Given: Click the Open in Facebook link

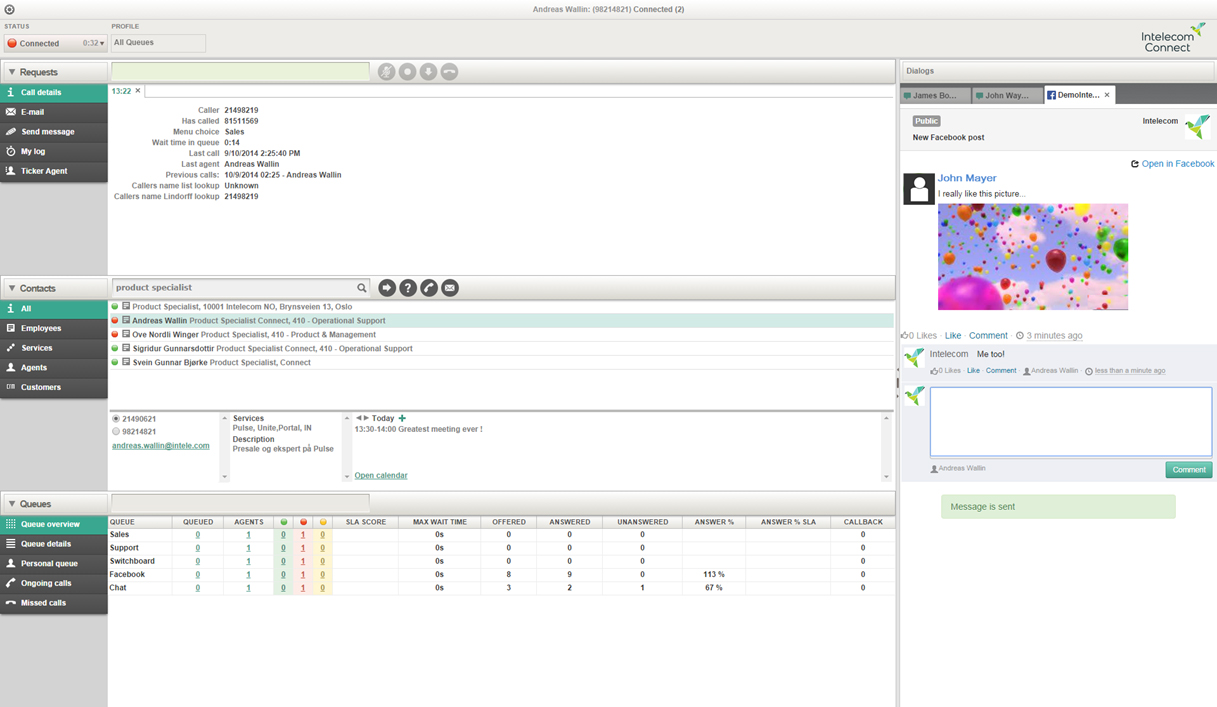Looking at the screenshot, I should tap(1177, 164).
